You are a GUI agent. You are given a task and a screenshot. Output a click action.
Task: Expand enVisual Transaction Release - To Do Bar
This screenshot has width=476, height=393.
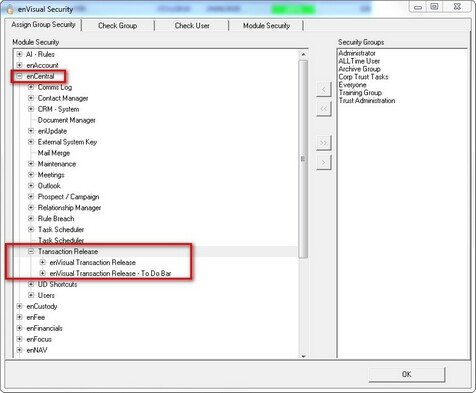tap(43, 273)
